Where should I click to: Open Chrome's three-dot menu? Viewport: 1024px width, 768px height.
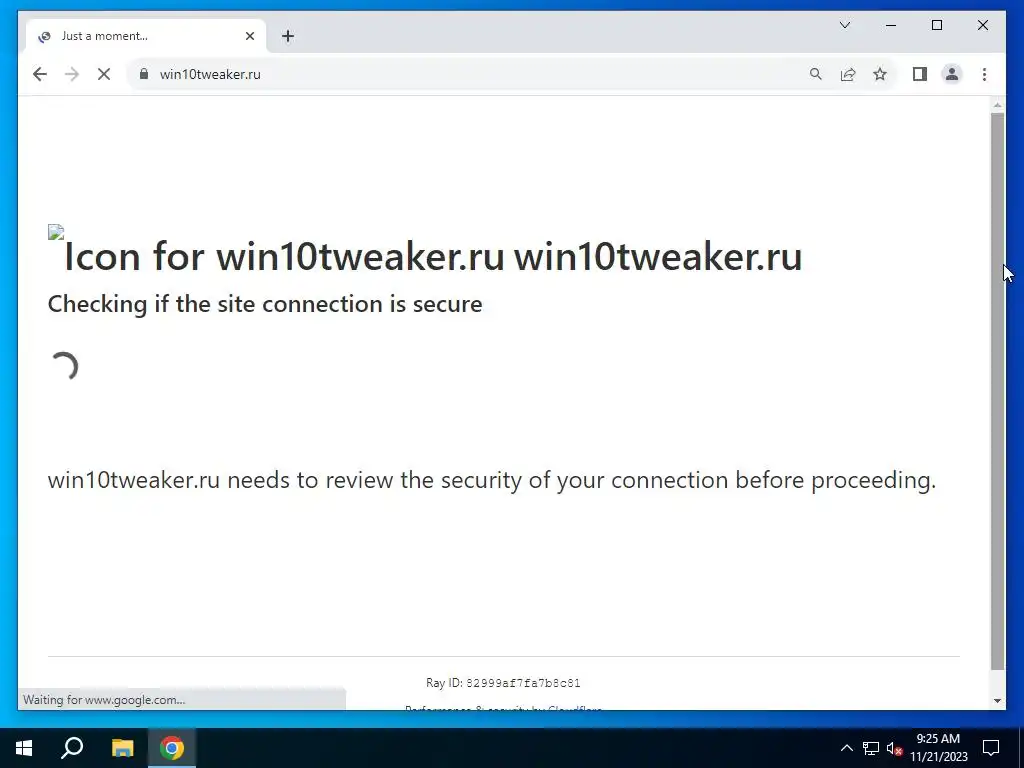click(x=984, y=74)
